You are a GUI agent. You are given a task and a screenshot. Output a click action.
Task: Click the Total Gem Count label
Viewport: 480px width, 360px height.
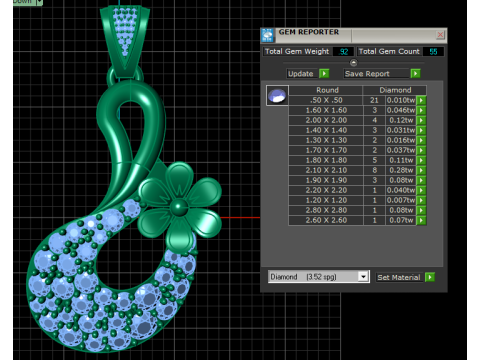[x=389, y=51]
